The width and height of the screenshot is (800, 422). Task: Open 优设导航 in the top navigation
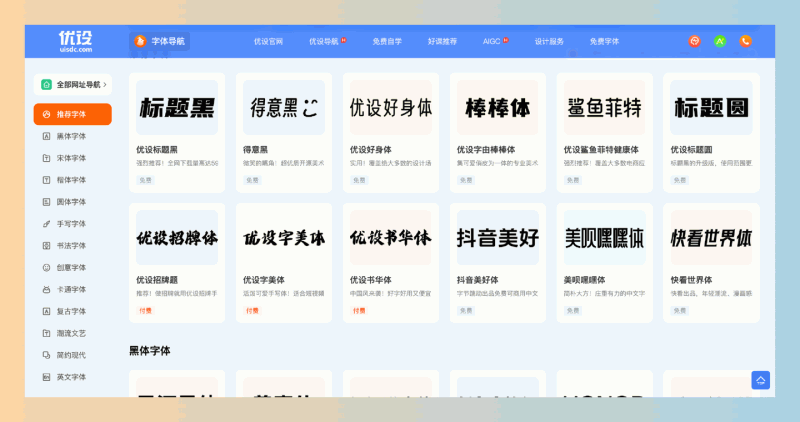tap(324, 41)
